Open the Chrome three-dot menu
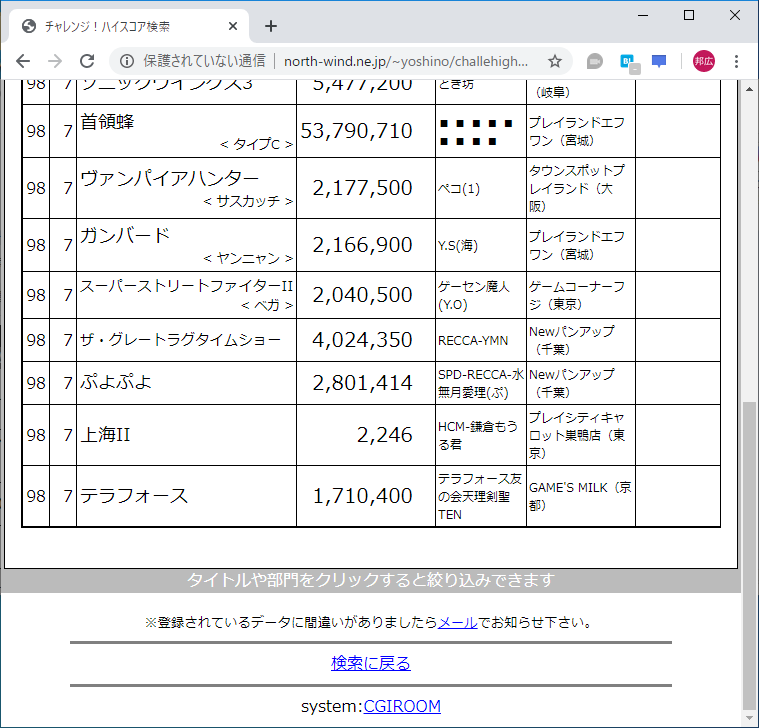This screenshot has width=759, height=728. click(x=736, y=61)
